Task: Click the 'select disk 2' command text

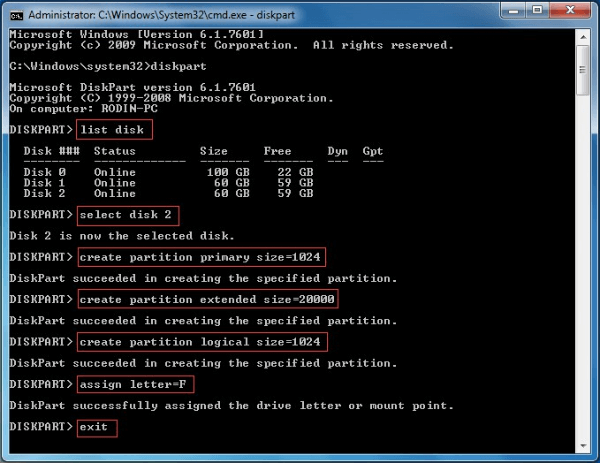Action: [125, 214]
